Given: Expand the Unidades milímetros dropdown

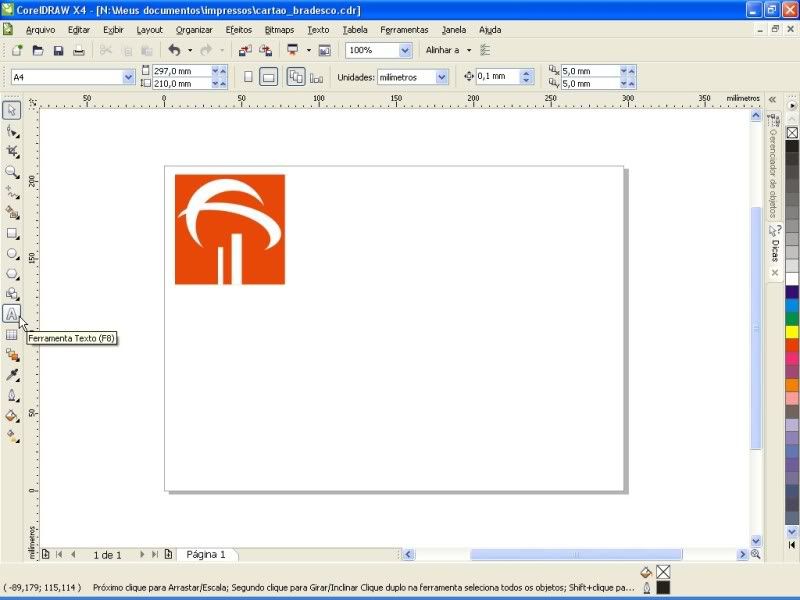Looking at the screenshot, I should pyautogui.click(x=441, y=77).
